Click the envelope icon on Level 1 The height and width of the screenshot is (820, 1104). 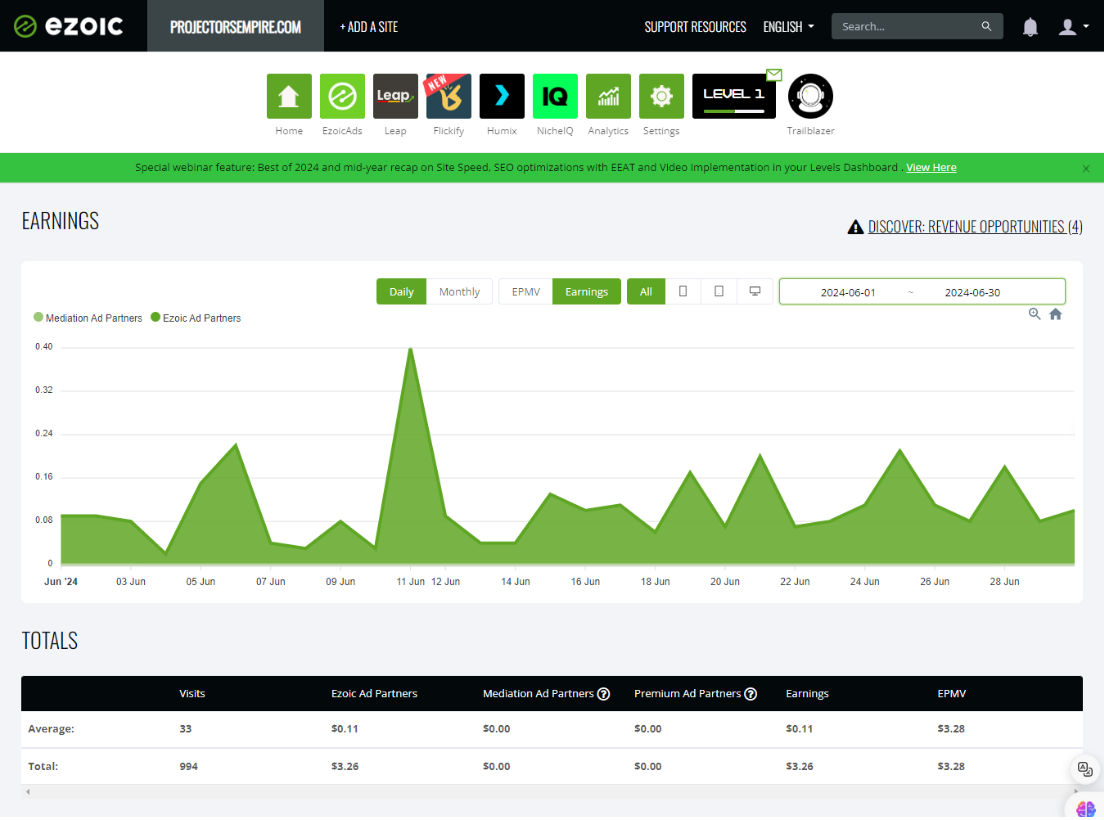tap(774, 74)
